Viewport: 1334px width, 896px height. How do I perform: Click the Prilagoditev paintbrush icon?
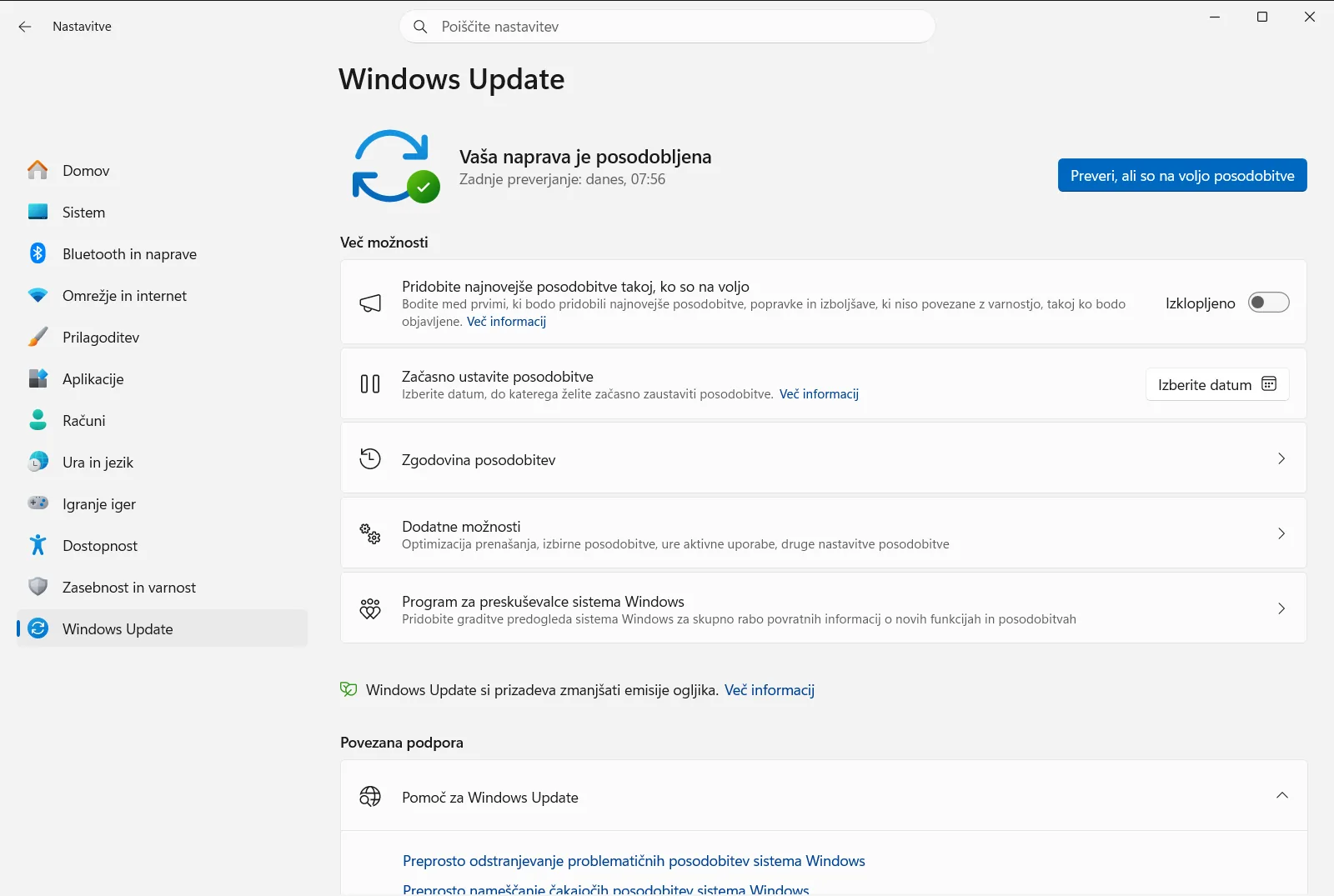coord(38,337)
